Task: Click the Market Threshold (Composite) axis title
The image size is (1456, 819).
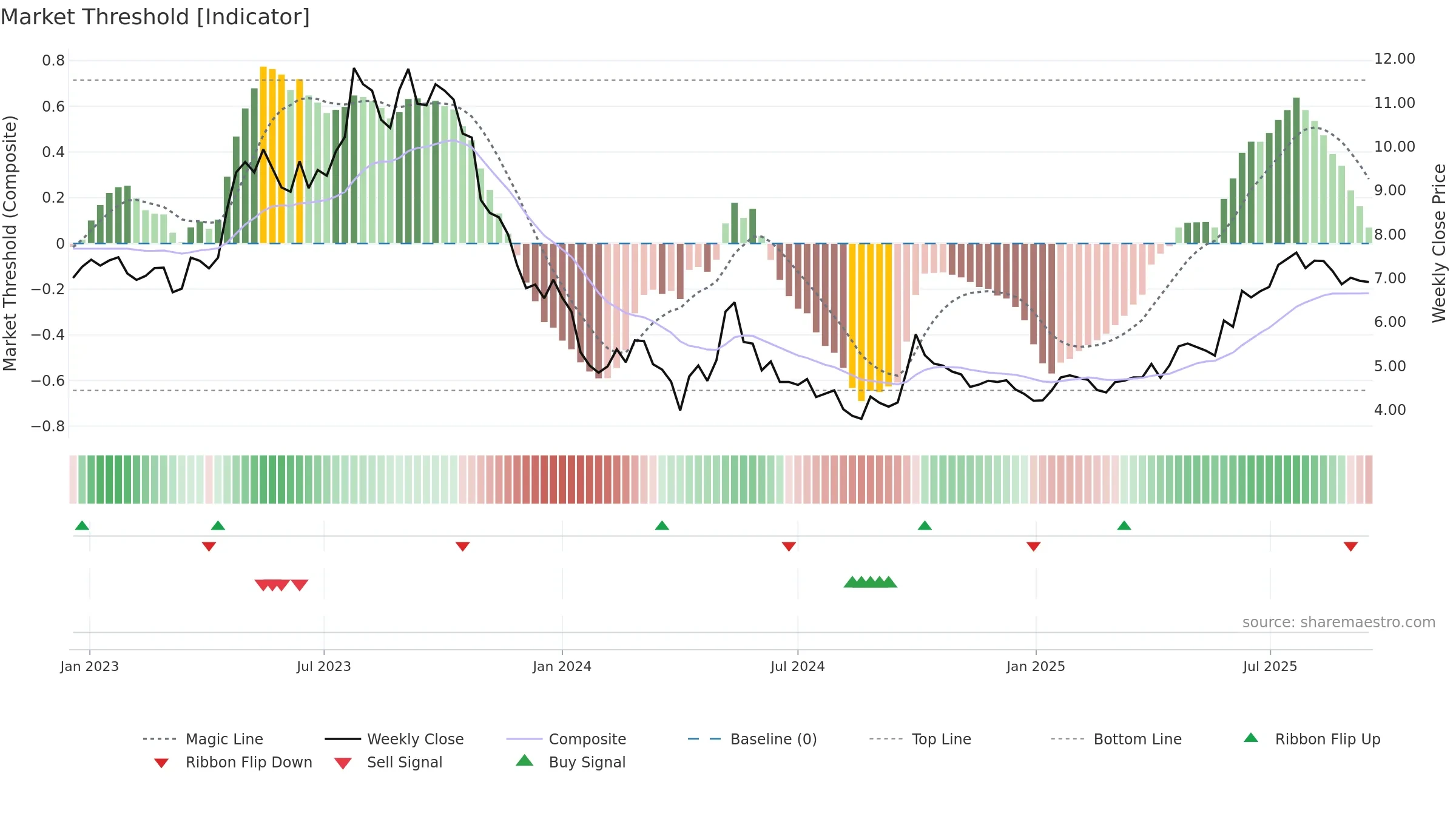Action: (x=10, y=243)
